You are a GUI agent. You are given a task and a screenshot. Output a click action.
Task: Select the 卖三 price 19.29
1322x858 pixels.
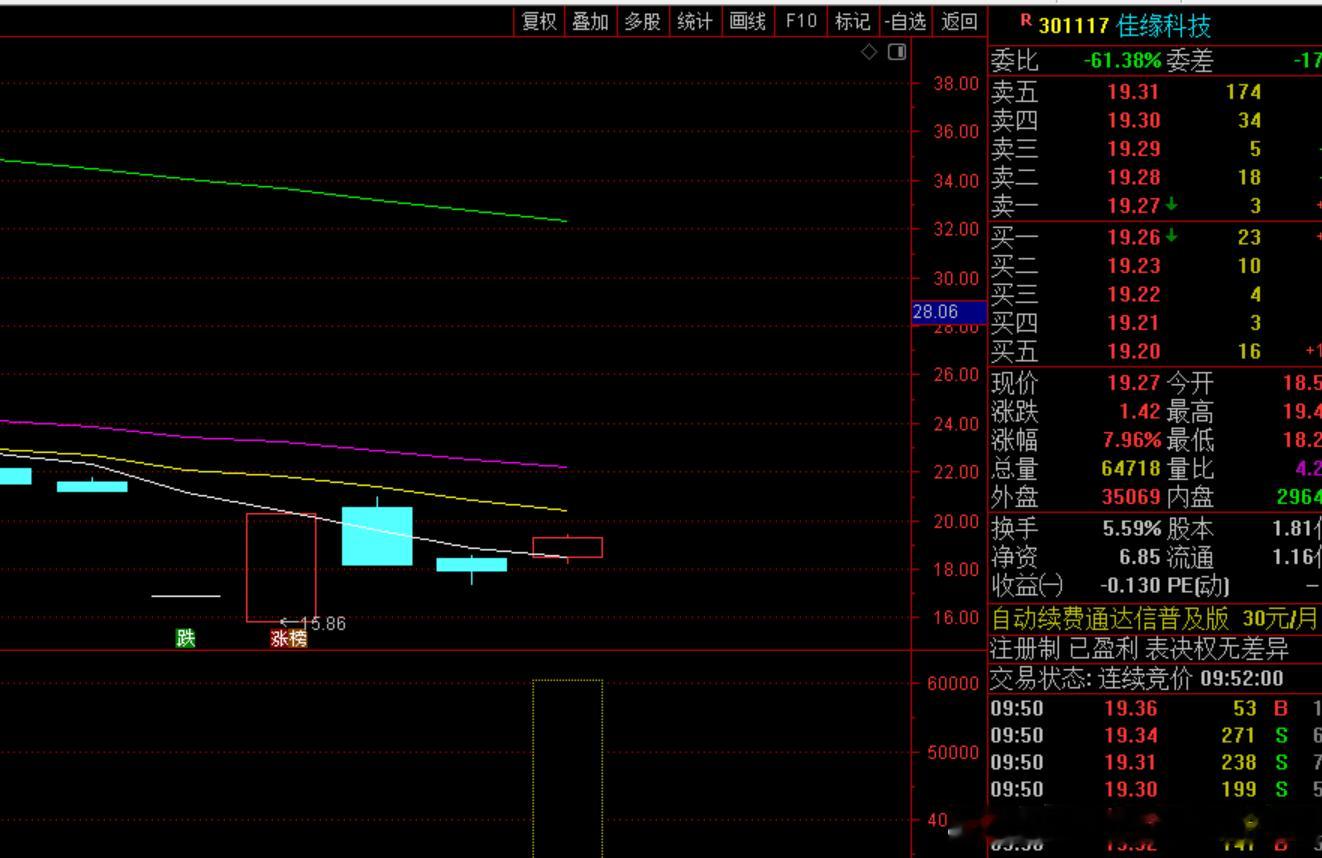1133,149
